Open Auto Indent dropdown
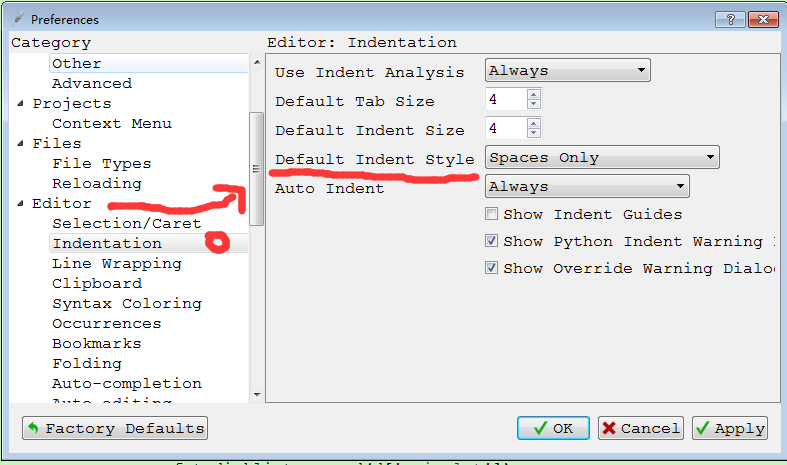This screenshot has width=787, height=465. [587, 187]
